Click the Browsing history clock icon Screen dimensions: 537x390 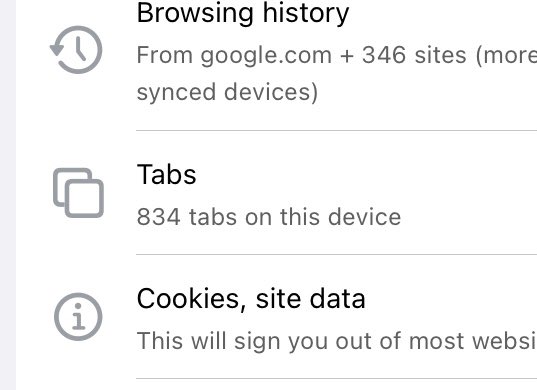76,50
